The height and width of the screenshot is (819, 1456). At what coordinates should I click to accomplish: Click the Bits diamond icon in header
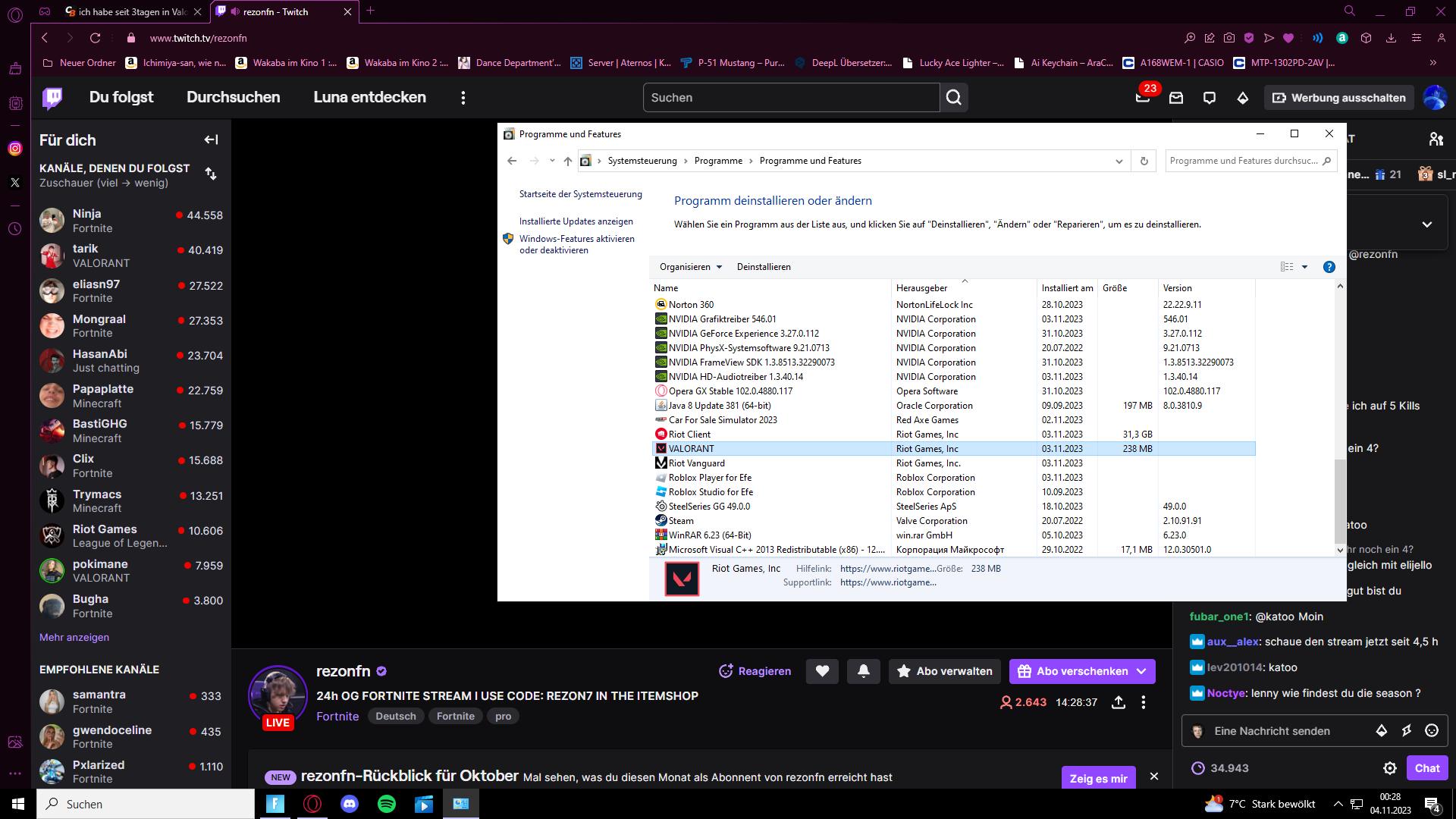tap(1242, 98)
